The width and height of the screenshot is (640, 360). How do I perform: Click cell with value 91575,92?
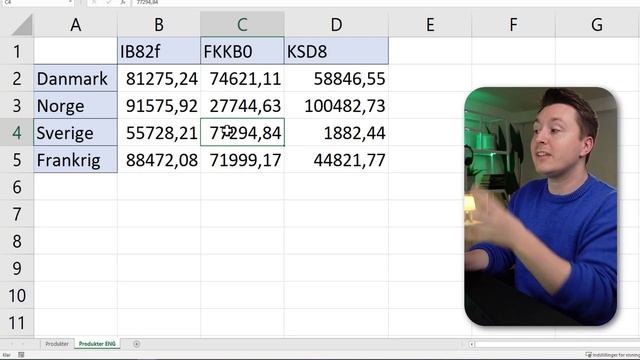tap(159, 105)
